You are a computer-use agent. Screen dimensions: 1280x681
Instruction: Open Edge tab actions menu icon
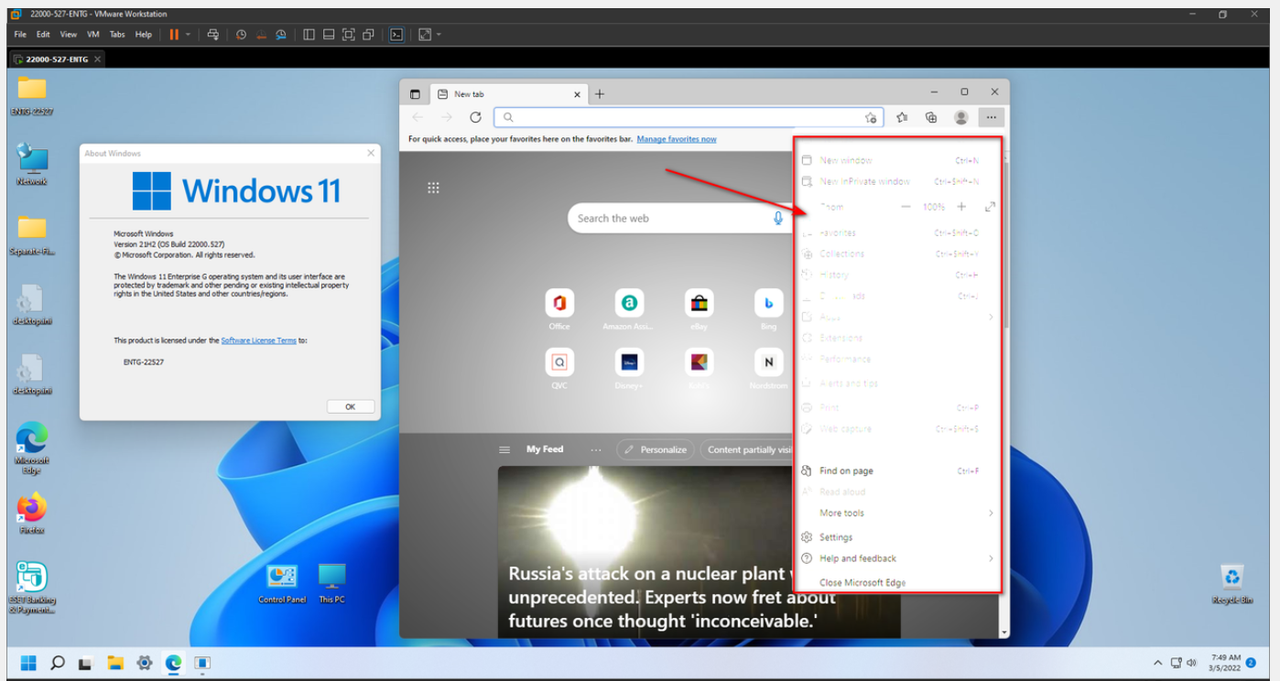[x=415, y=94]
